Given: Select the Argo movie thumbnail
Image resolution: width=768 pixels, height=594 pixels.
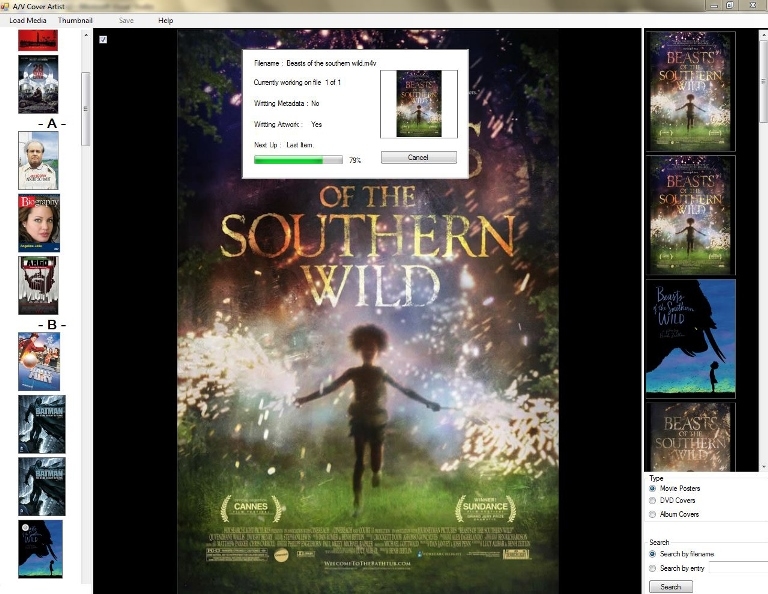Looking at the screenshot, I should click(38, 285).
